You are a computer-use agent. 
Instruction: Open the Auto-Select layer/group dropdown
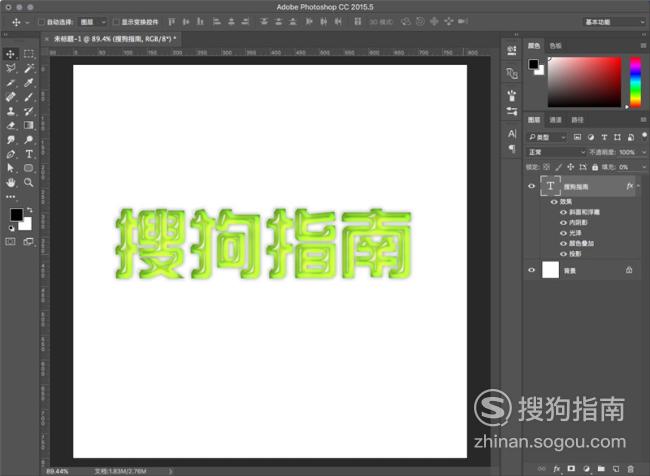pos(93,22)
